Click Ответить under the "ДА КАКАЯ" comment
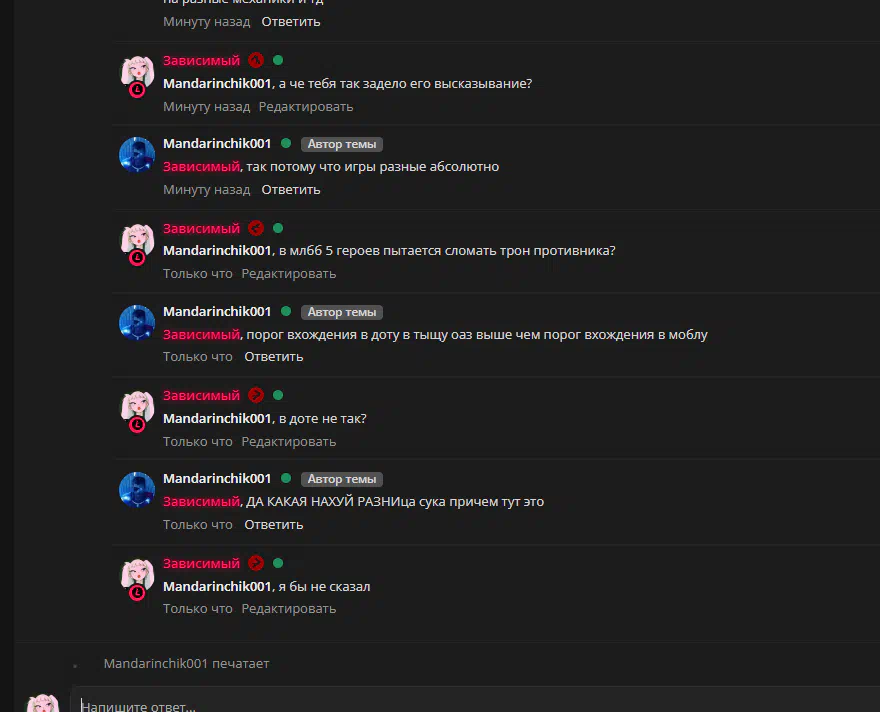 273,525
